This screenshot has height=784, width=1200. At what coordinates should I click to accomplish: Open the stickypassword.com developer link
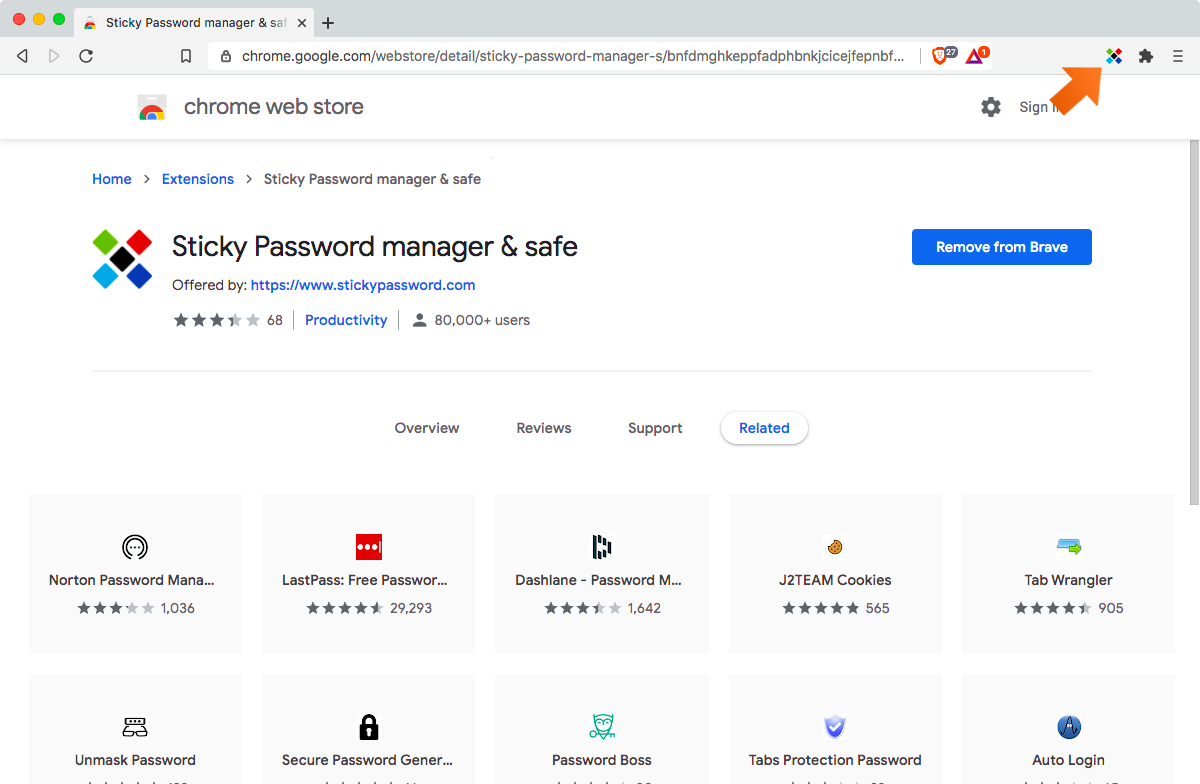363,285
